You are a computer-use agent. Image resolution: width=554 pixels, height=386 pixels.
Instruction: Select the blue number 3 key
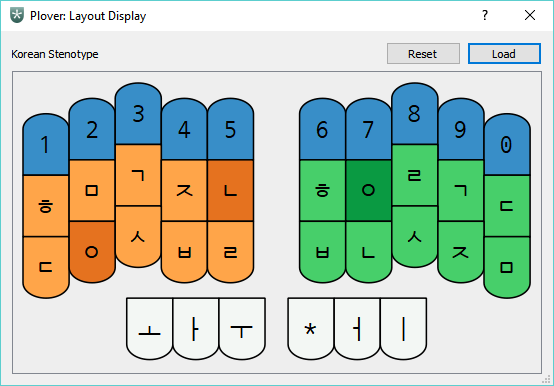[x=138, y=114]
